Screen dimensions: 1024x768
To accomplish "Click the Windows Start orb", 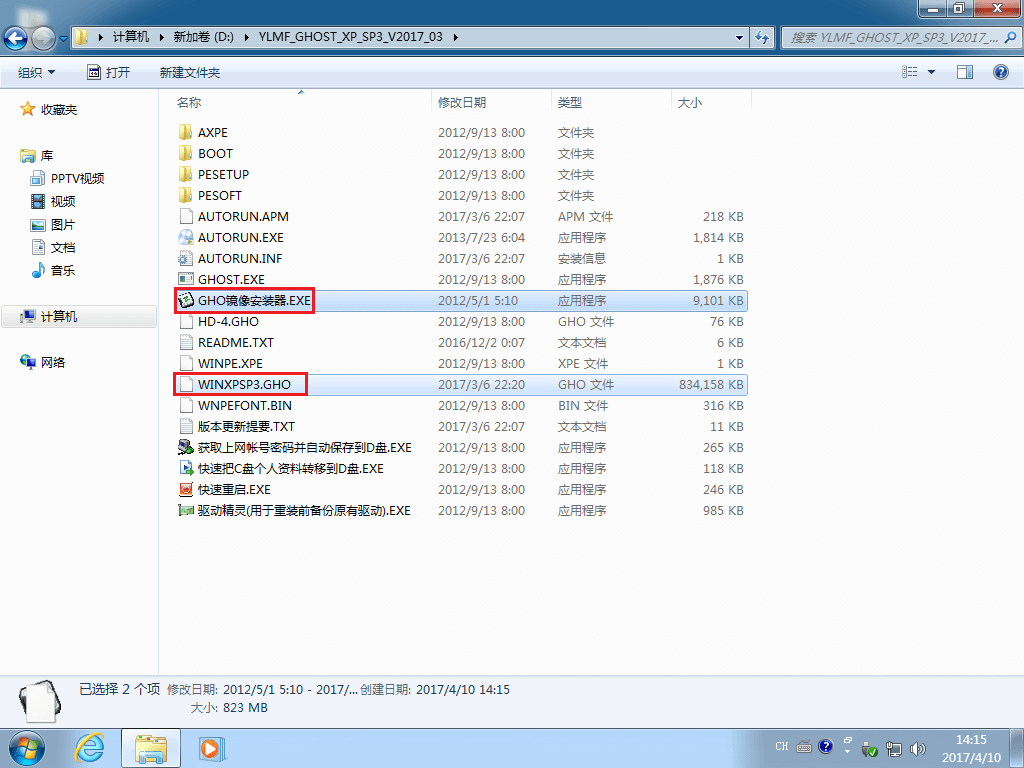I will [x=27, y=746].
